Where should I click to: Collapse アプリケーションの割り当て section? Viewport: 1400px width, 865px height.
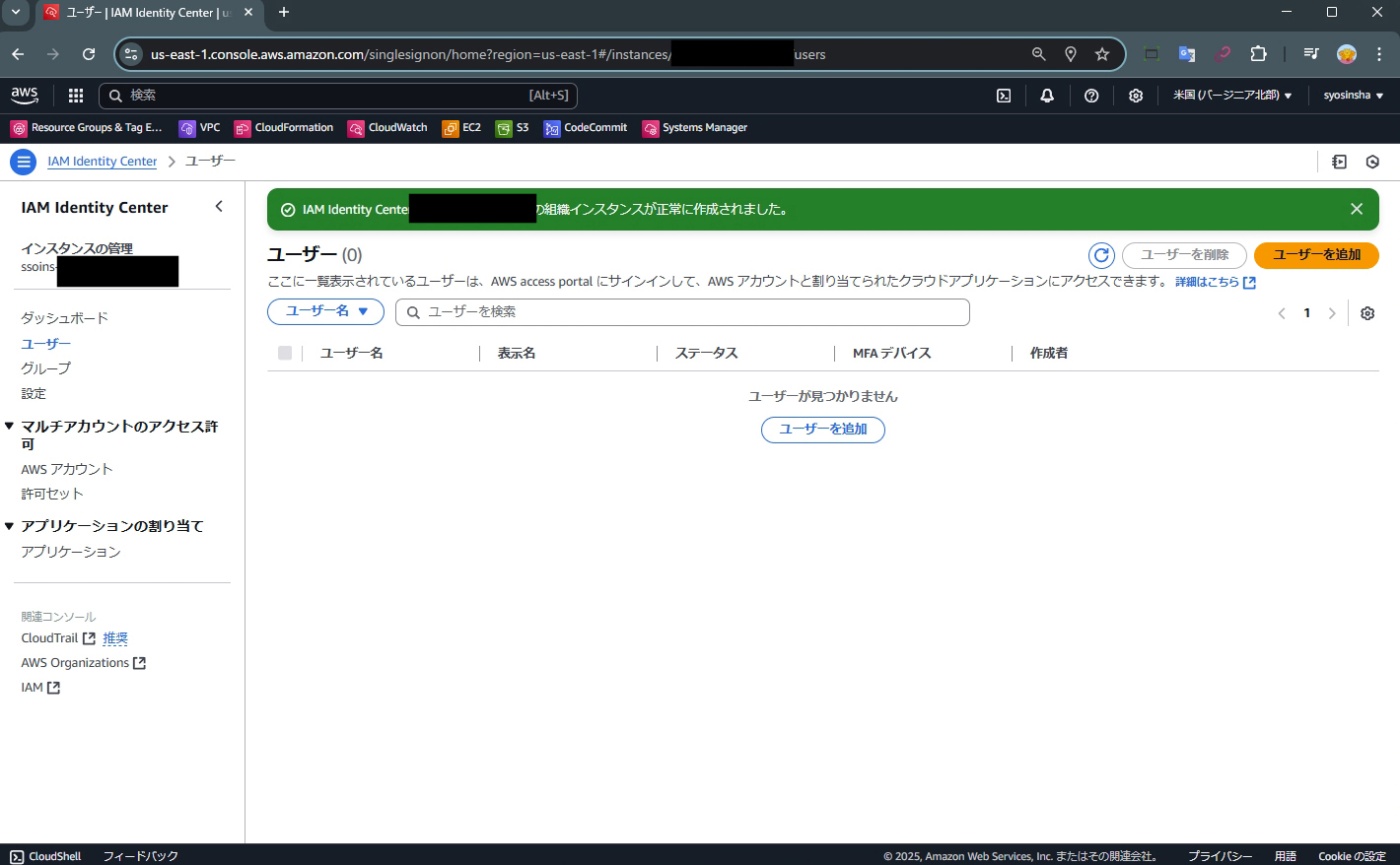point(10,526)
